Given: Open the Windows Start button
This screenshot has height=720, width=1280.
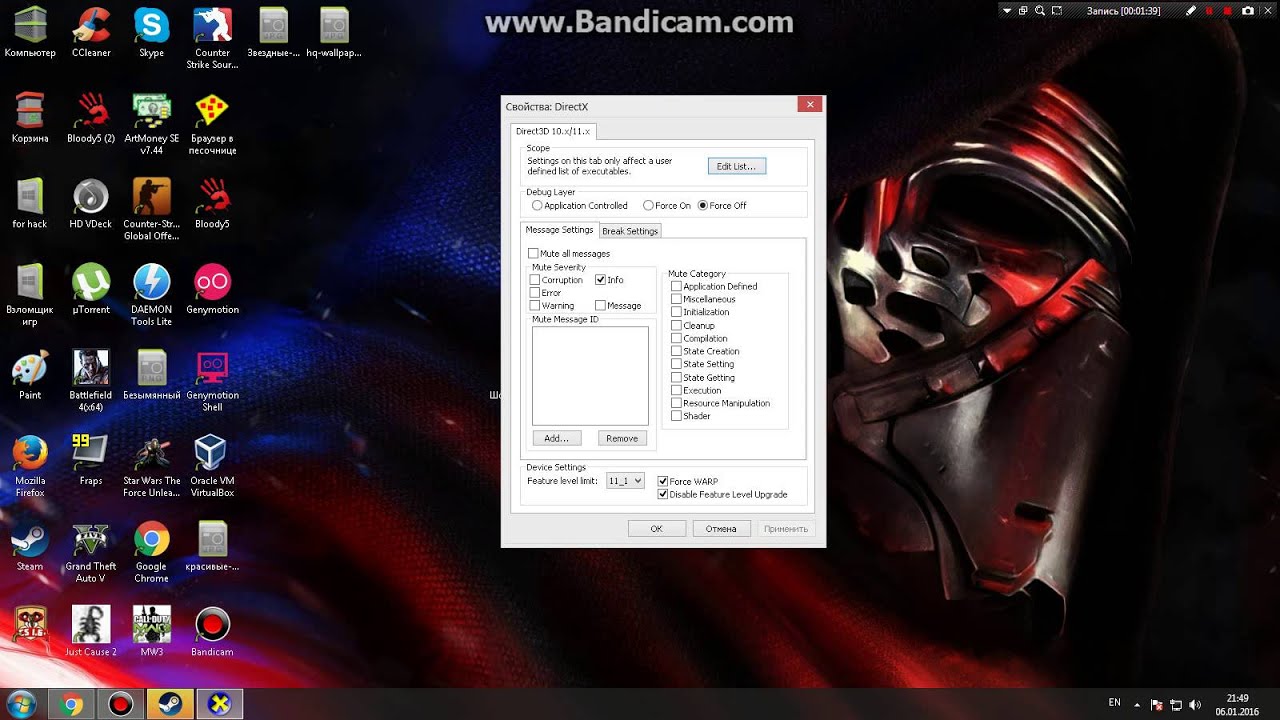Looking at the screenshot, I should pos(21,704).
